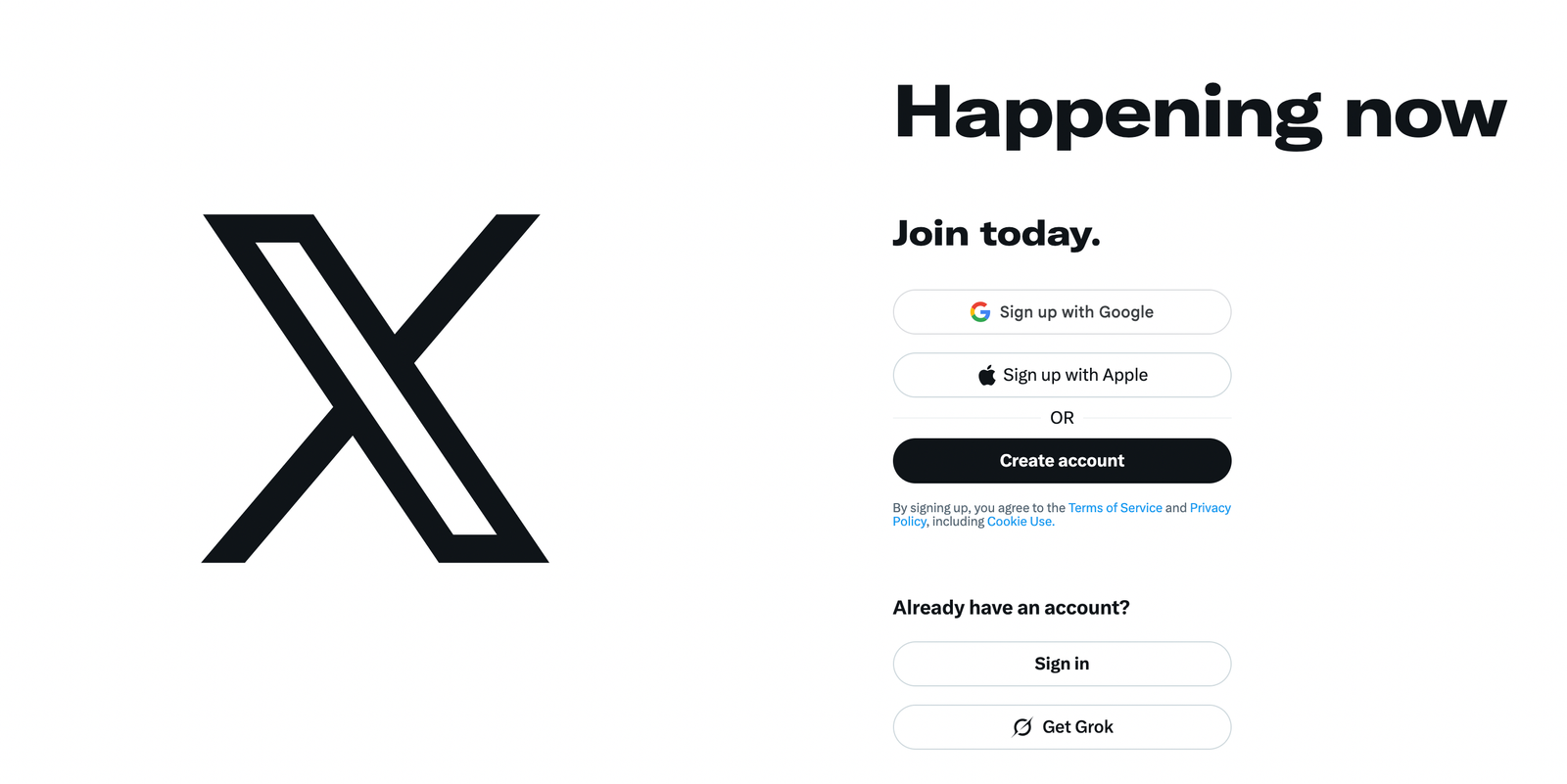Click the word "including" in the disclaimer
Image resolution: width=1567 pixels, height=784 pixels.
958,522
